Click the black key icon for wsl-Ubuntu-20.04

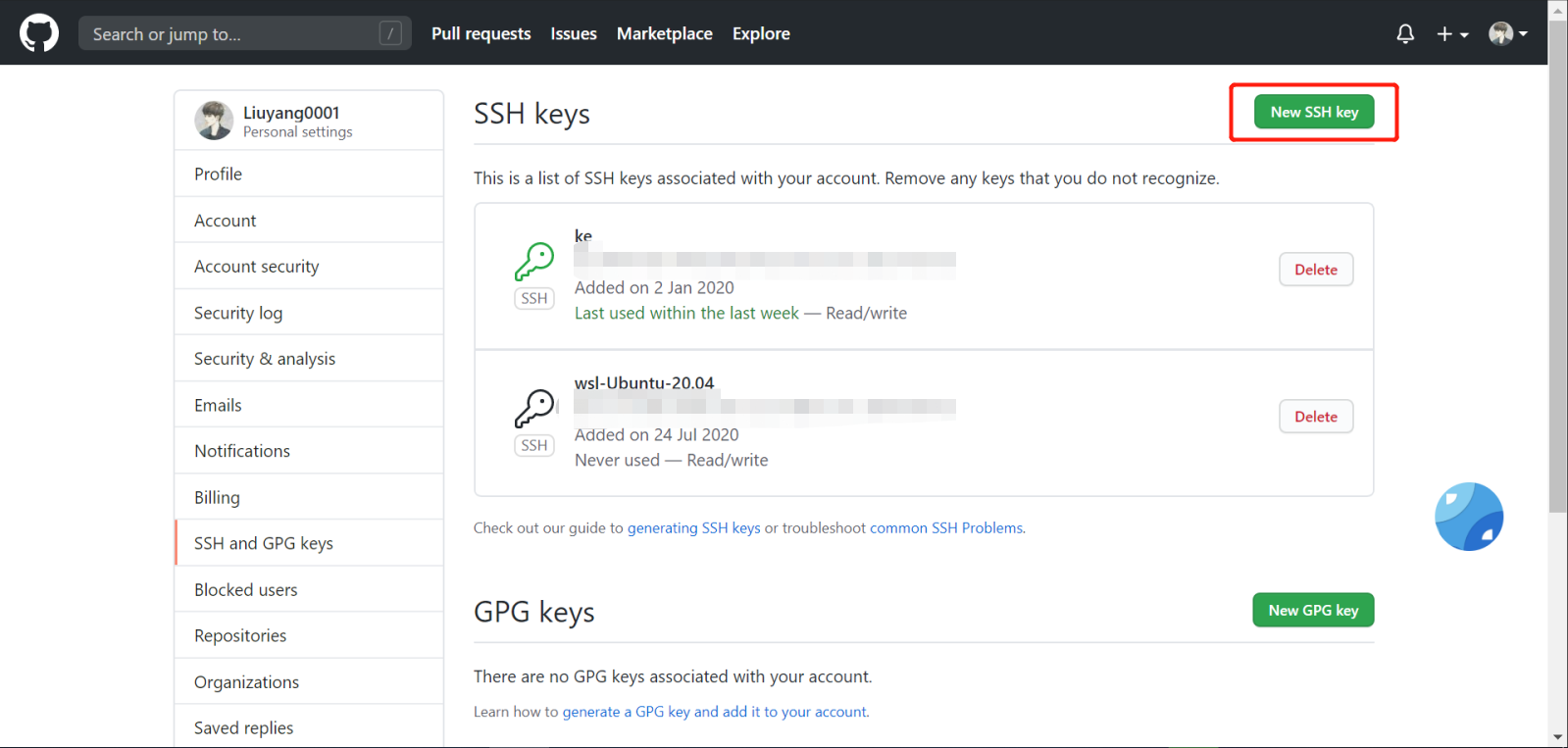[534, 408]
